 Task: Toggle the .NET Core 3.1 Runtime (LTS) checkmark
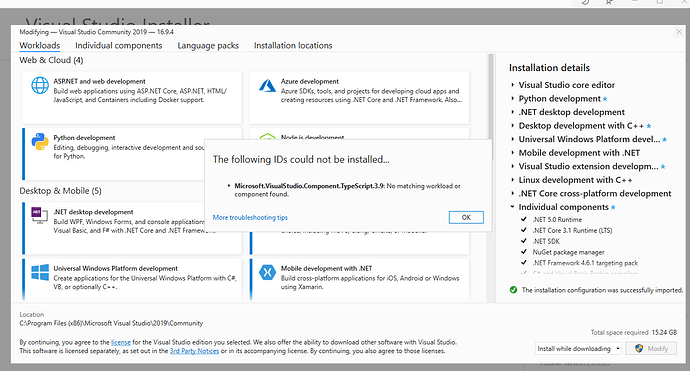(524, 230)
